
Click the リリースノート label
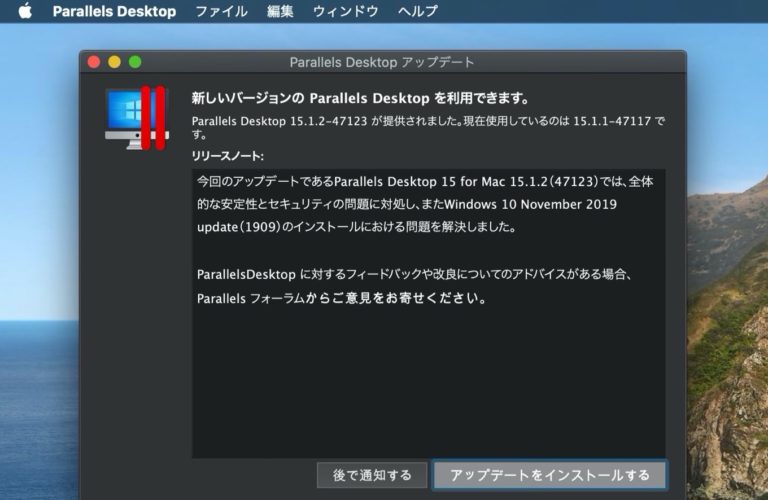pyautogui.click(x=228, y=157)
